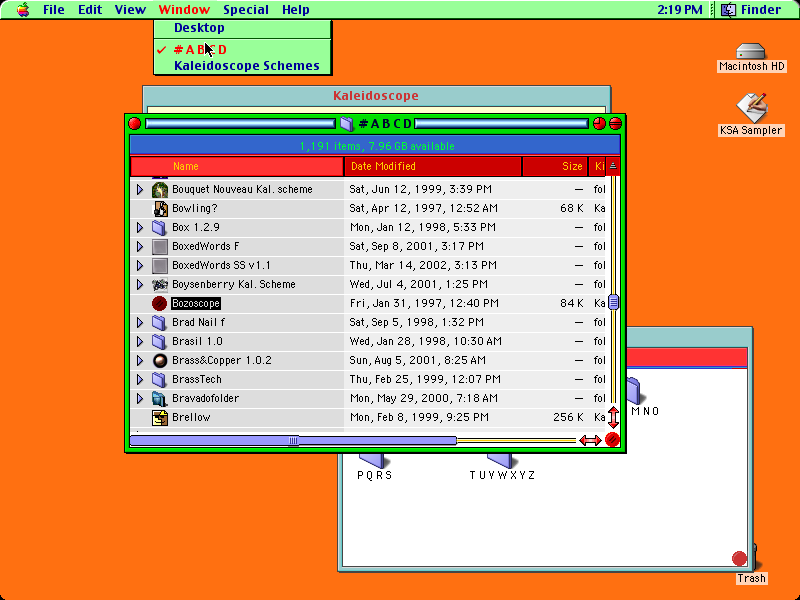Expand the Boysenberry Kal. Scheme triangle
This screenshot has width=800, height=600.
point(140,284)
